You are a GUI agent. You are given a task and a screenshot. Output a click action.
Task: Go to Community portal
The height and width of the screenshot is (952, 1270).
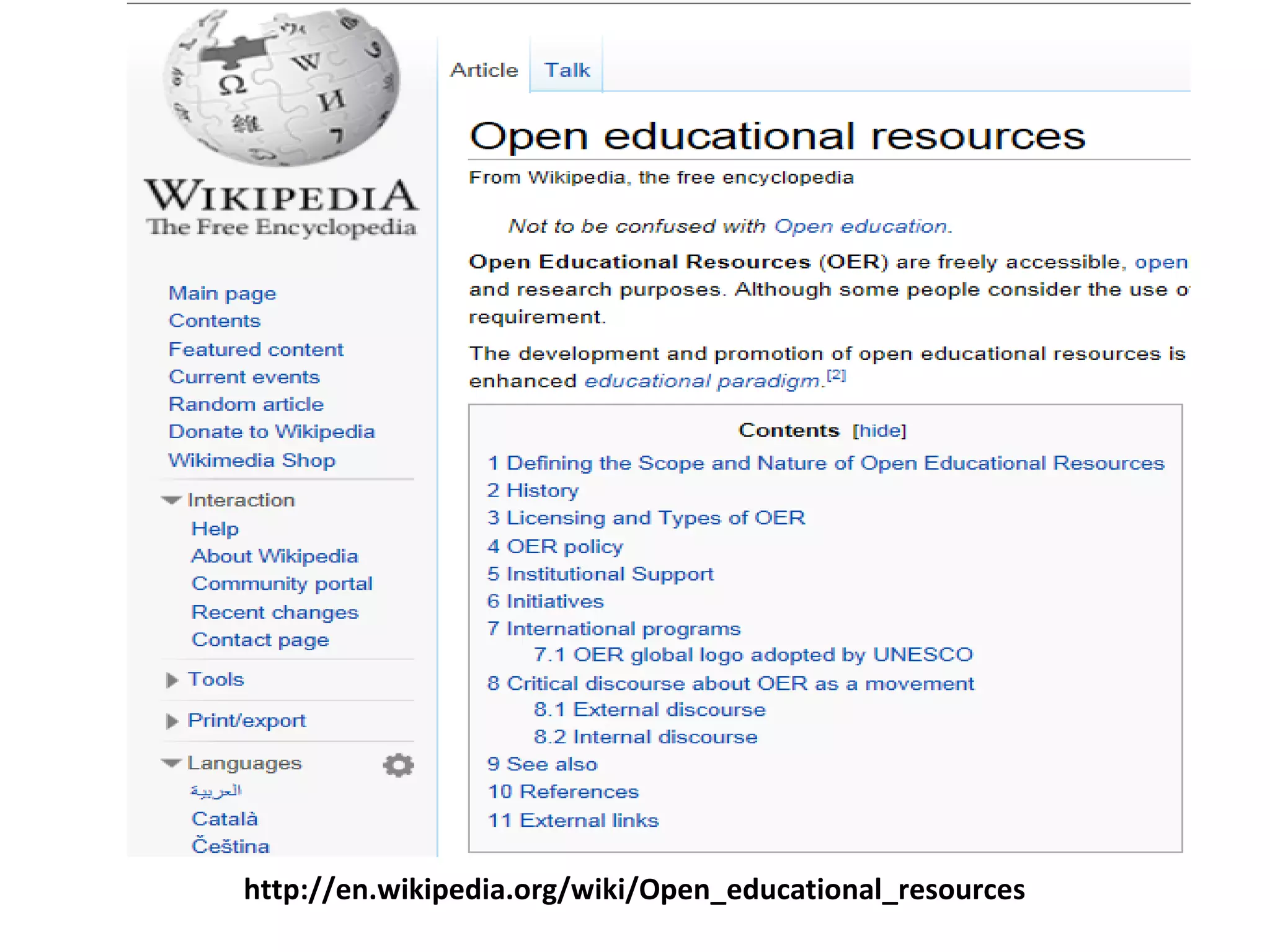coord(282,584)
